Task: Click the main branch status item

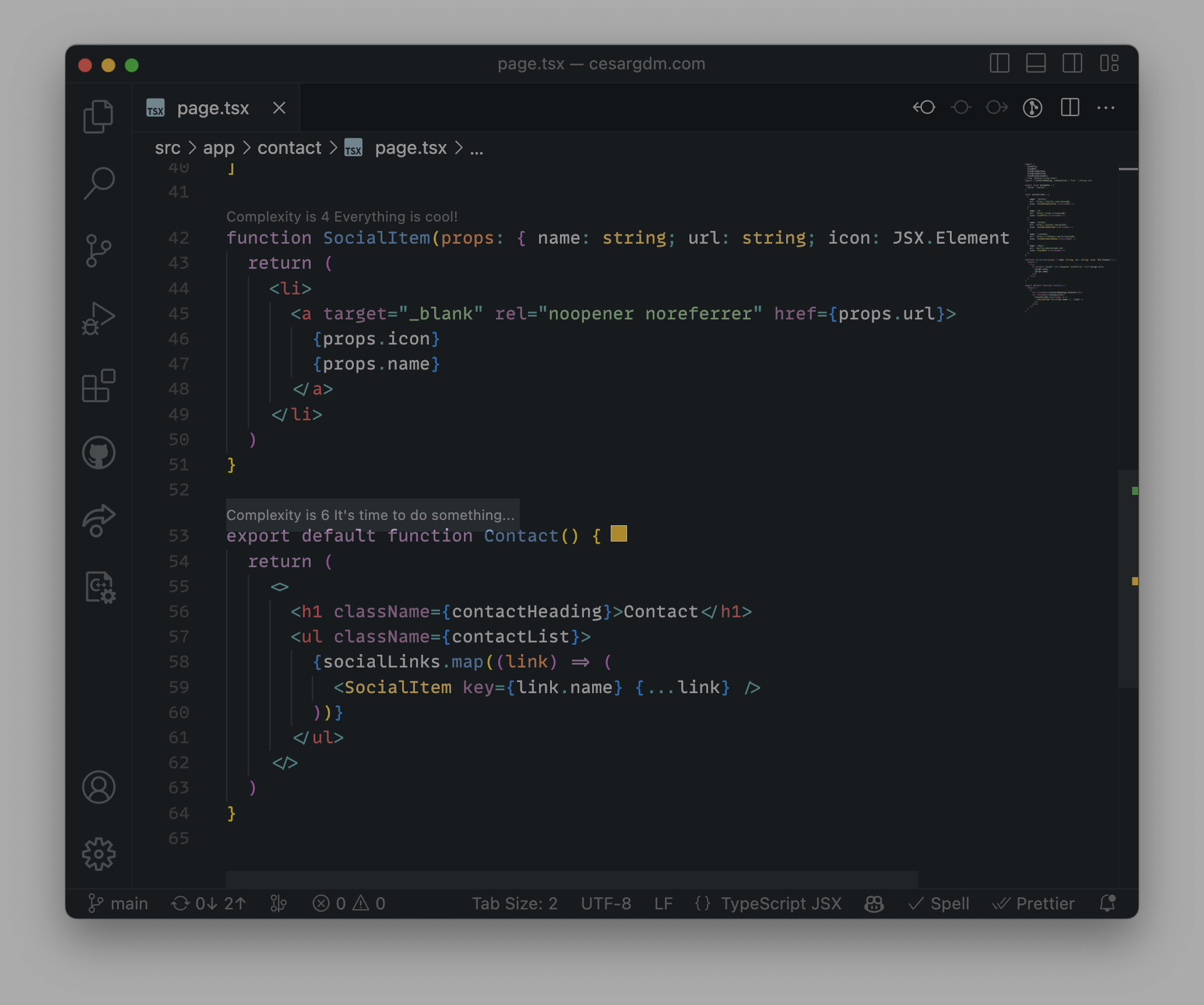Action: point(118,904)
